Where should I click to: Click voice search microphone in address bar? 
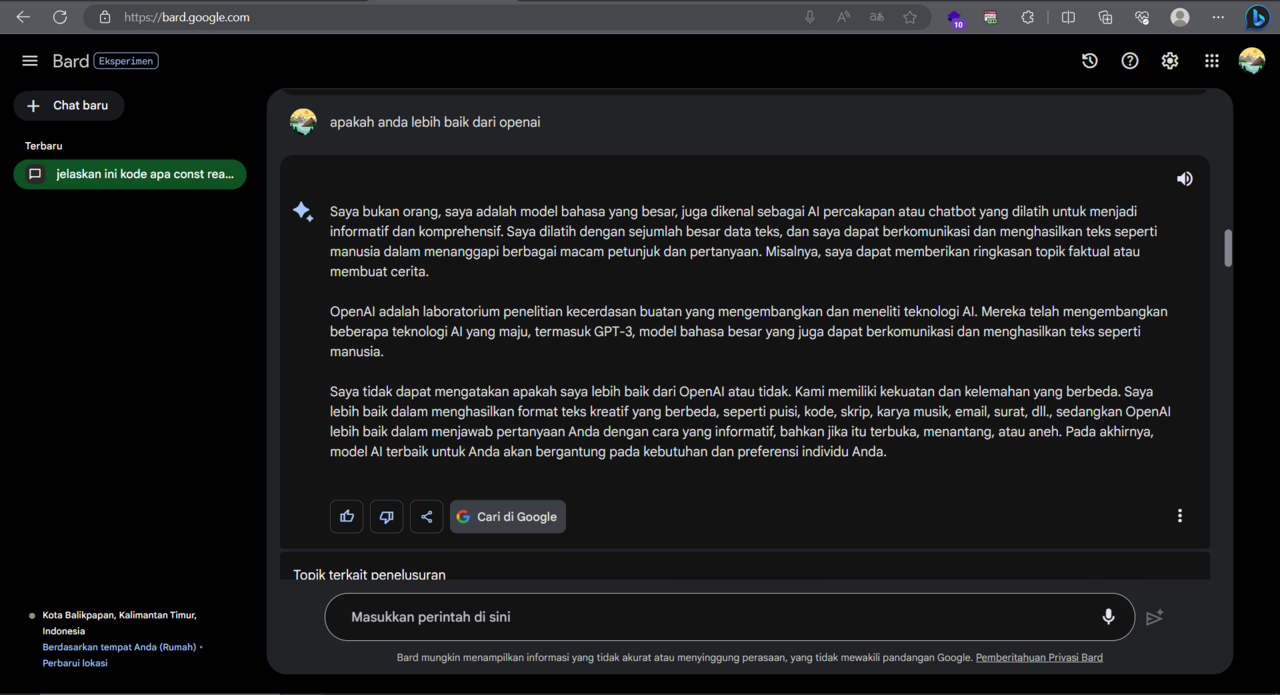[810, 17]
